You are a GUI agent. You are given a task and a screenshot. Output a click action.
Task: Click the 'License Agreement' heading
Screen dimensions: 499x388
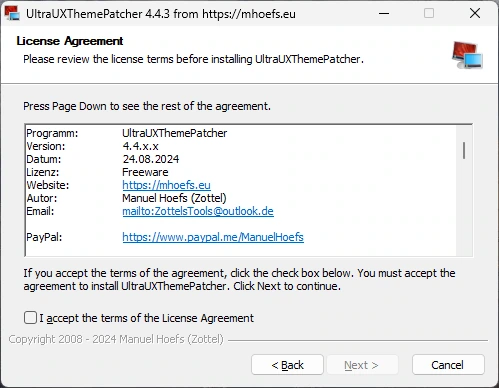[x=70, y=41]
